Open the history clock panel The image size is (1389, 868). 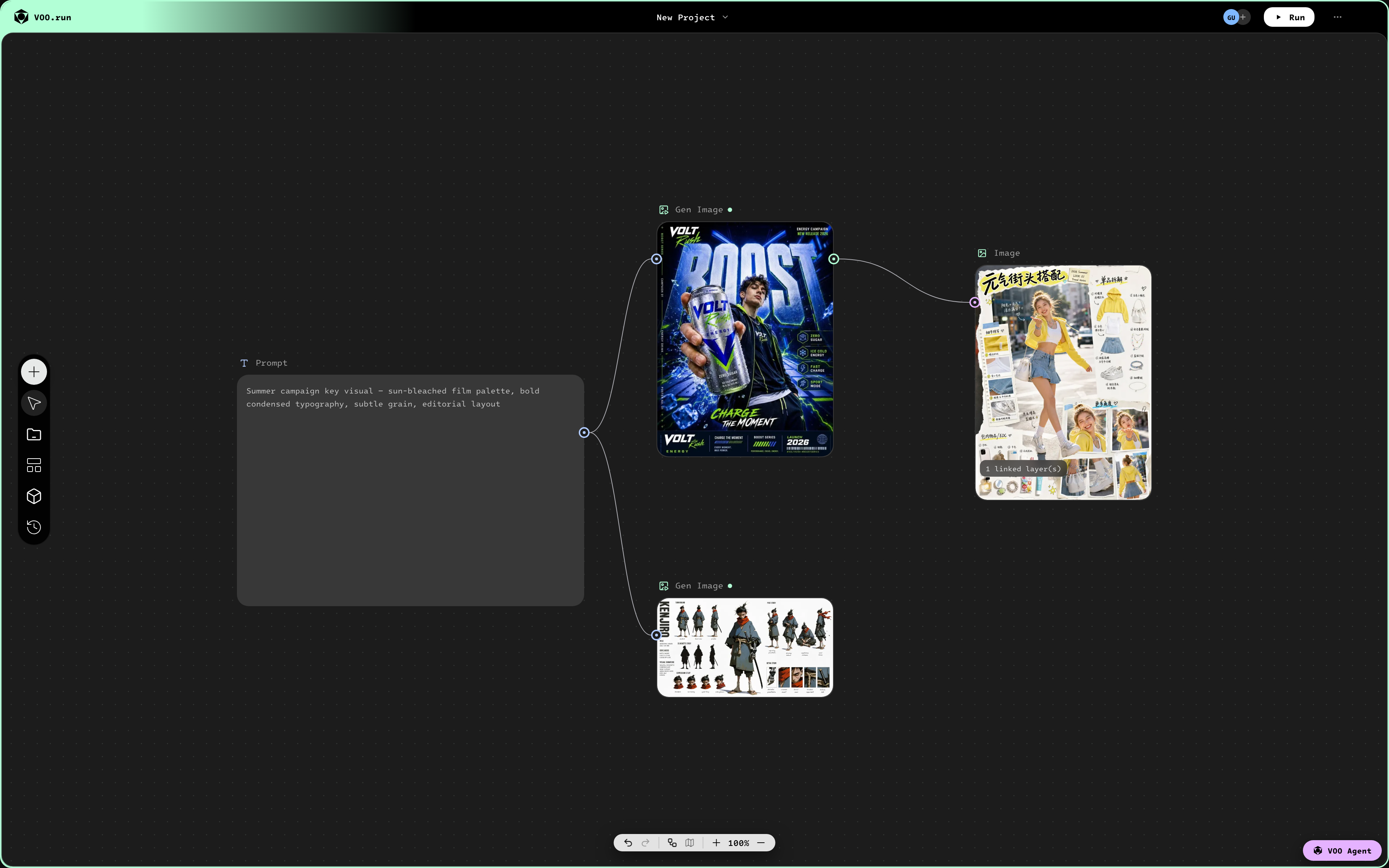(34, 527)
